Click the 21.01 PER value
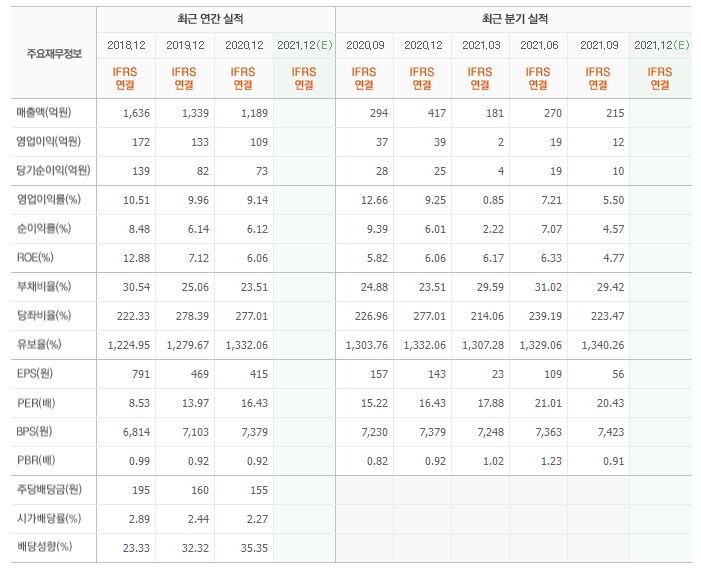This screenshot has width=701, height=570. click(549, 403)
